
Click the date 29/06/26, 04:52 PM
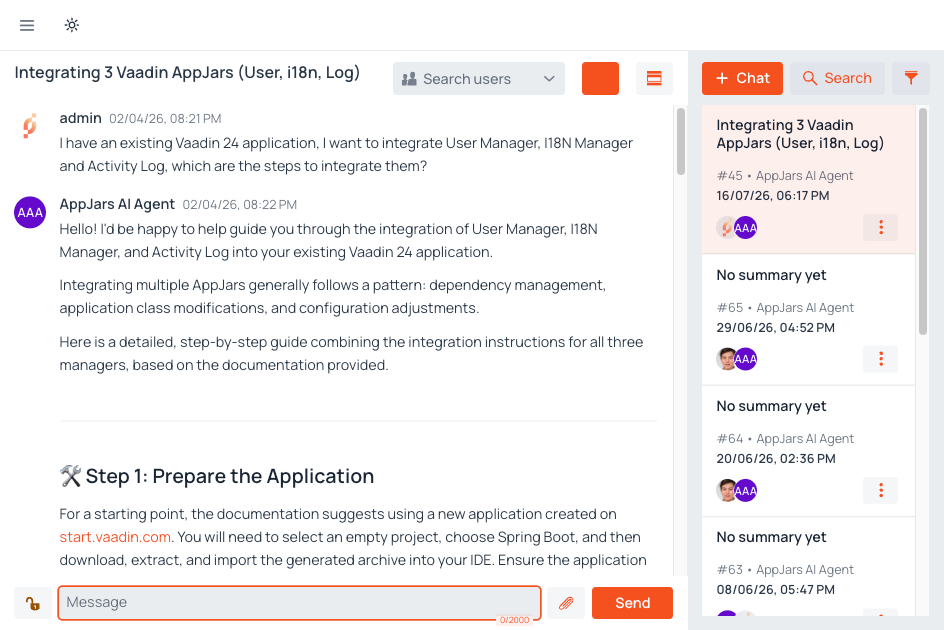[775, 328]
